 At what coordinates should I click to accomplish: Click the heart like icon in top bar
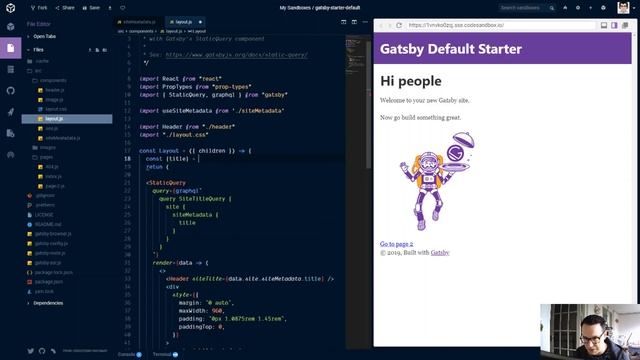point(122,8)
